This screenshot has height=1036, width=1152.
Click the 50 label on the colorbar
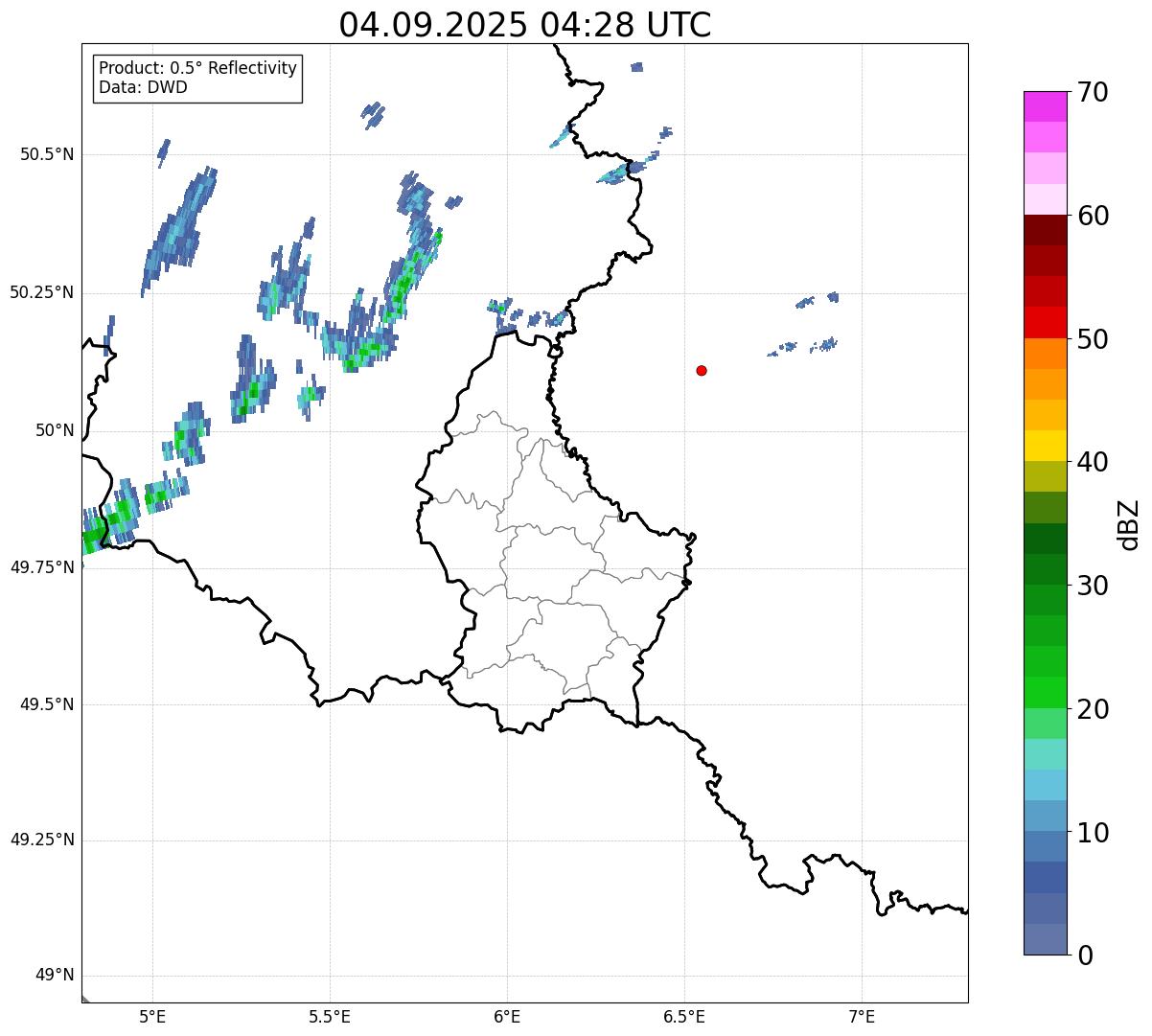1093,339
